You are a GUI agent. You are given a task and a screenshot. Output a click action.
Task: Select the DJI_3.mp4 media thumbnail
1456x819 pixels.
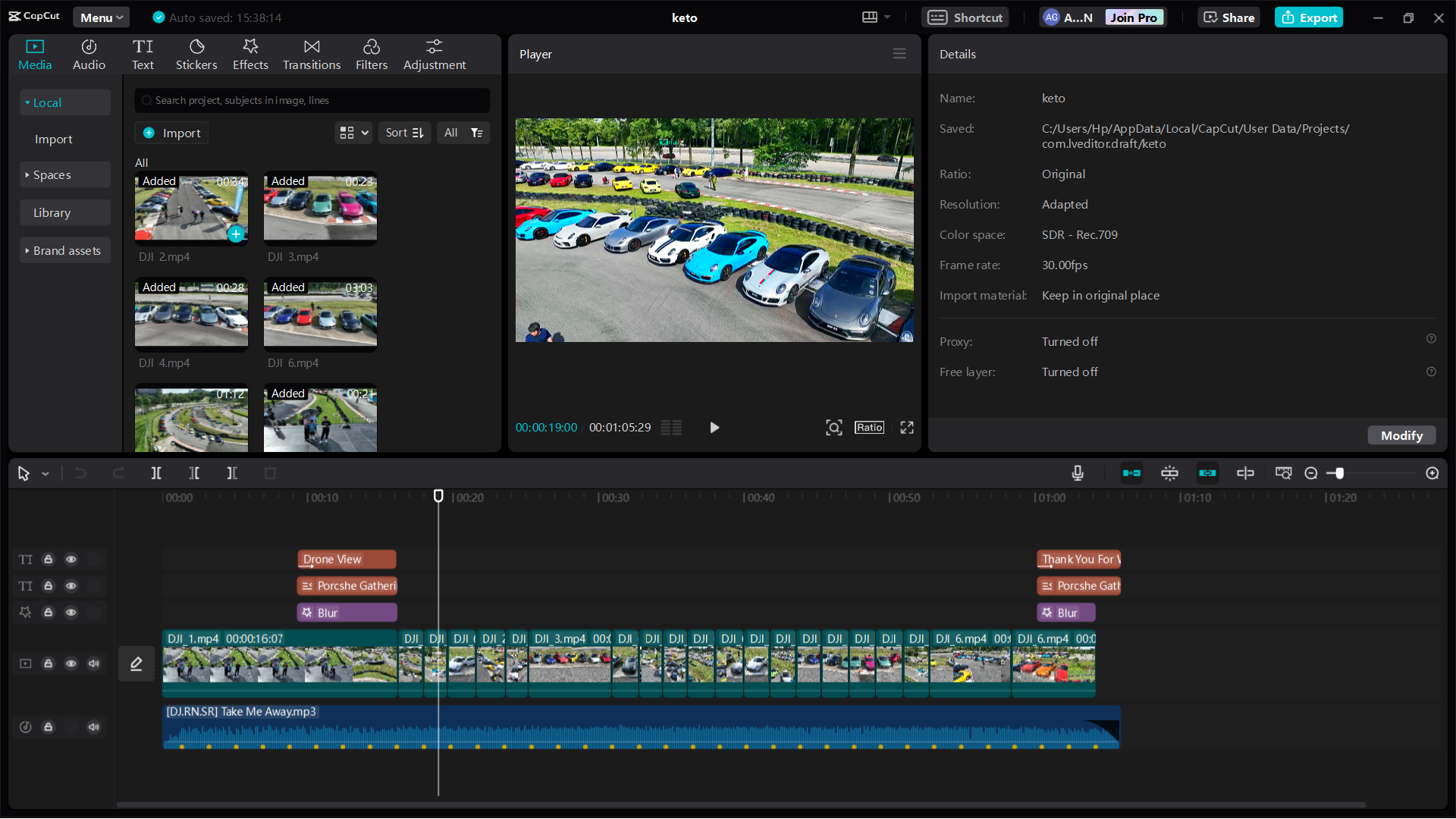coord(320,209)
